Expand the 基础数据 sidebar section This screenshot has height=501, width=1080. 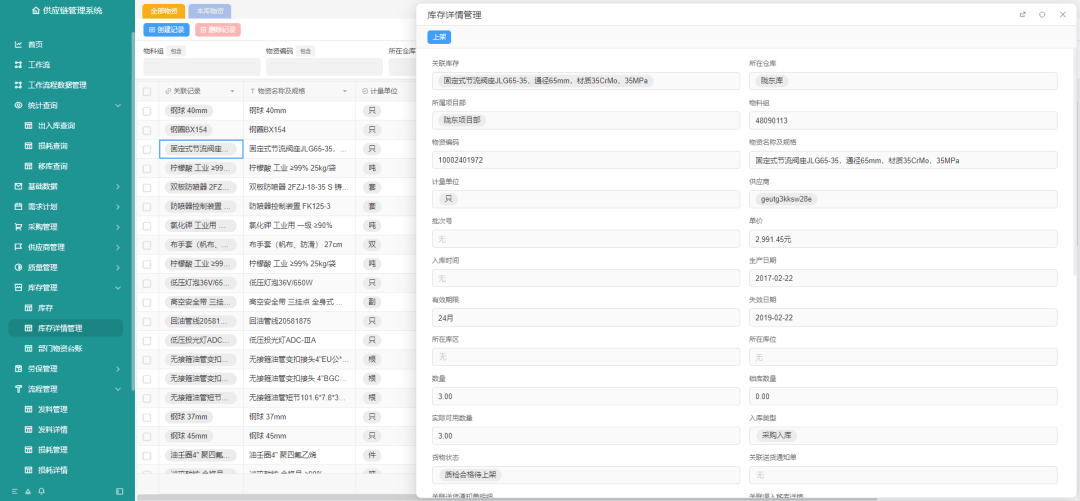117,187
